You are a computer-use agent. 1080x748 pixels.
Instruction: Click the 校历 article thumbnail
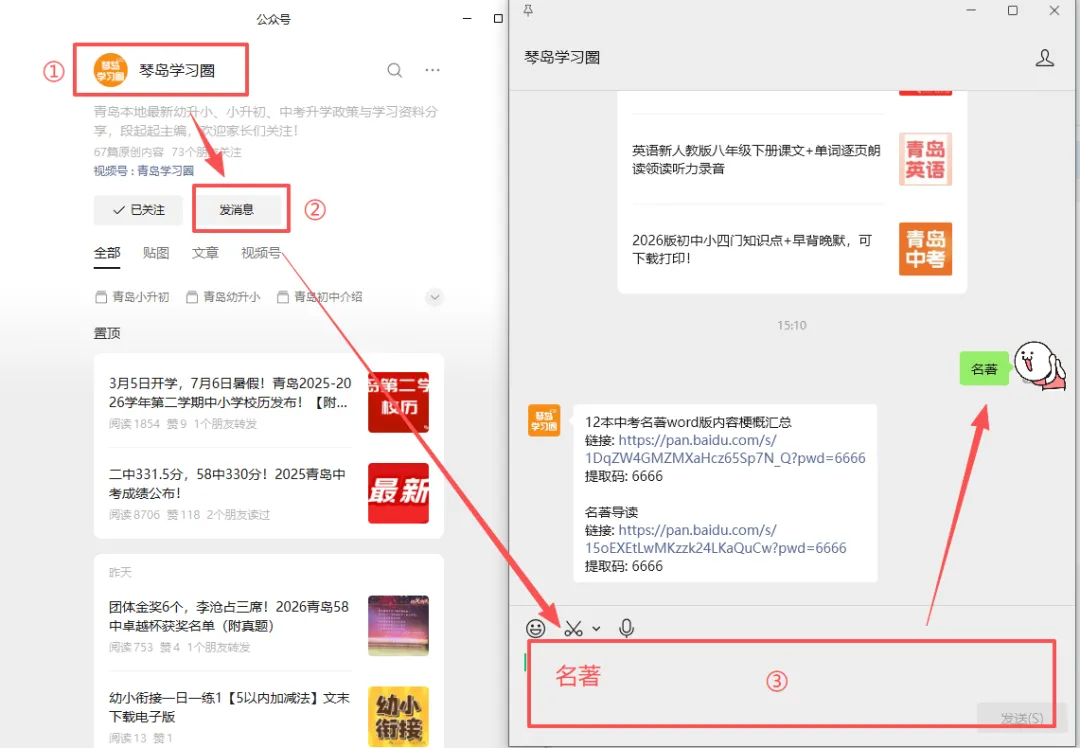point(398,402)
